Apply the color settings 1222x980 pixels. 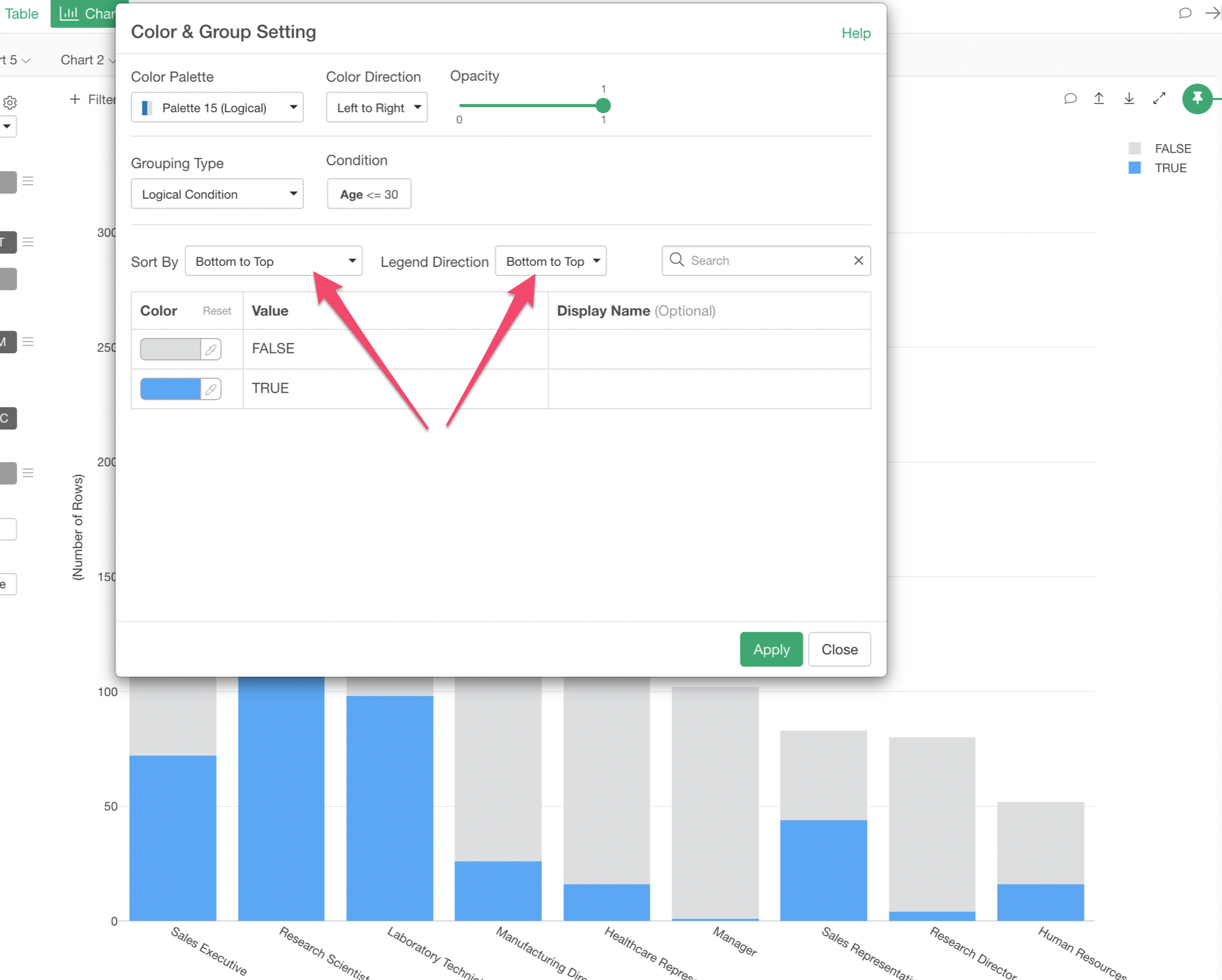click(770, 649)
